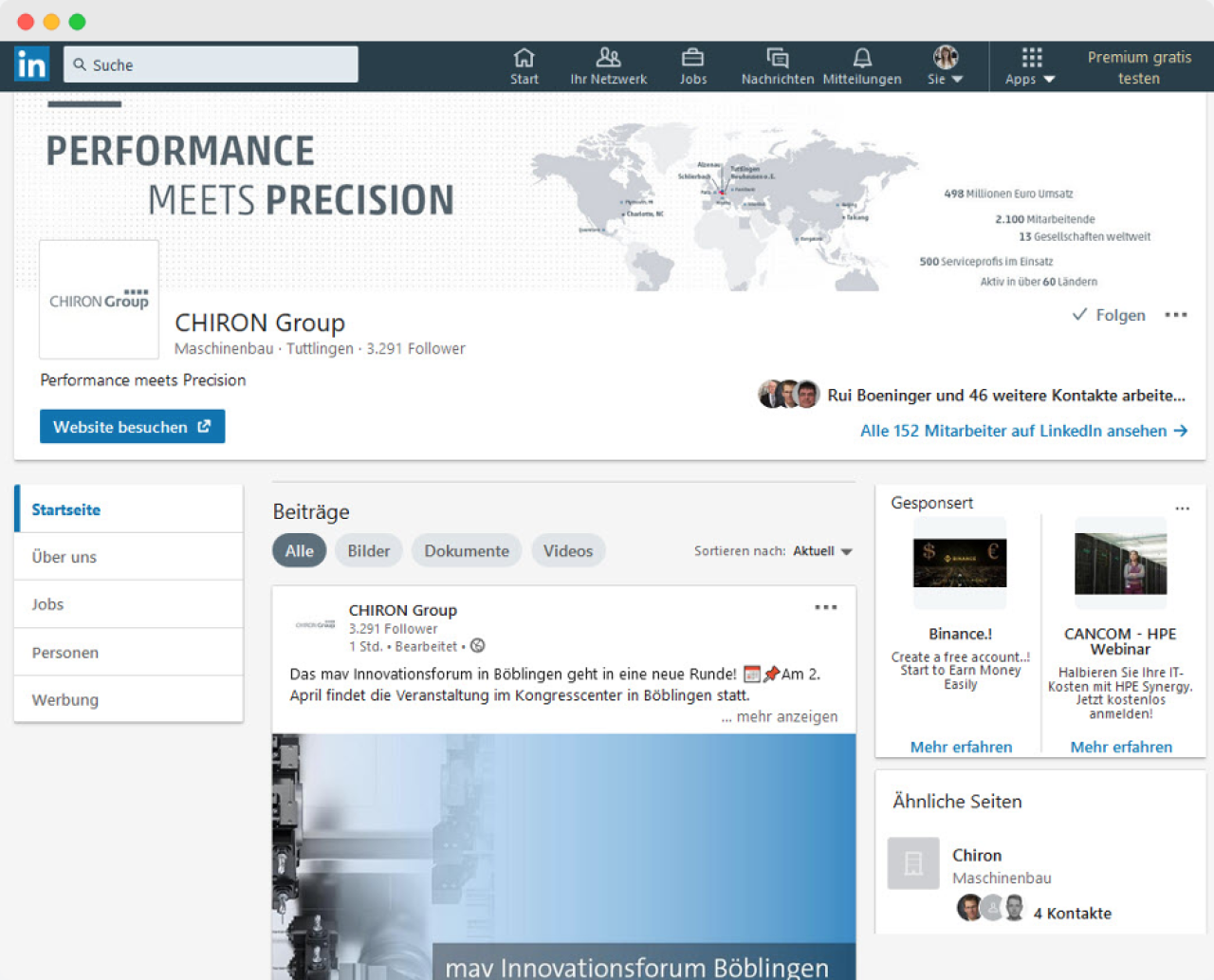Open the Über uns sidebar tab

(129, 557)
